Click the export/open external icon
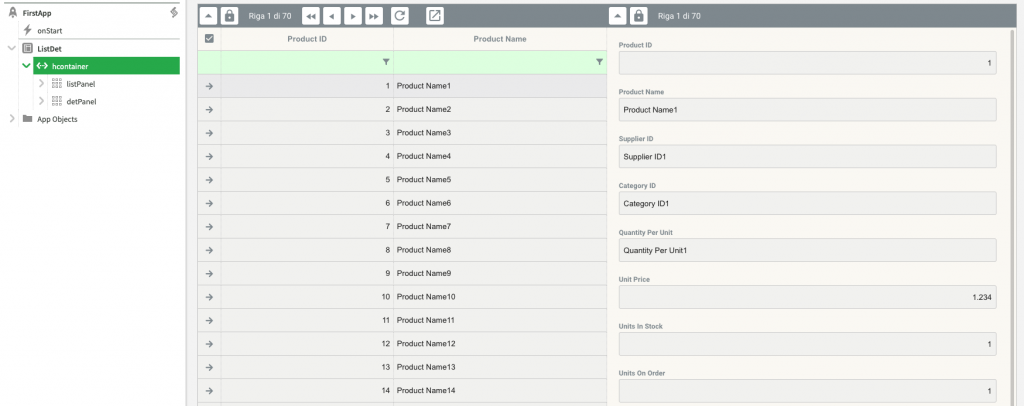This screenshot has width=1024, height=406. (x=435, y=16)
